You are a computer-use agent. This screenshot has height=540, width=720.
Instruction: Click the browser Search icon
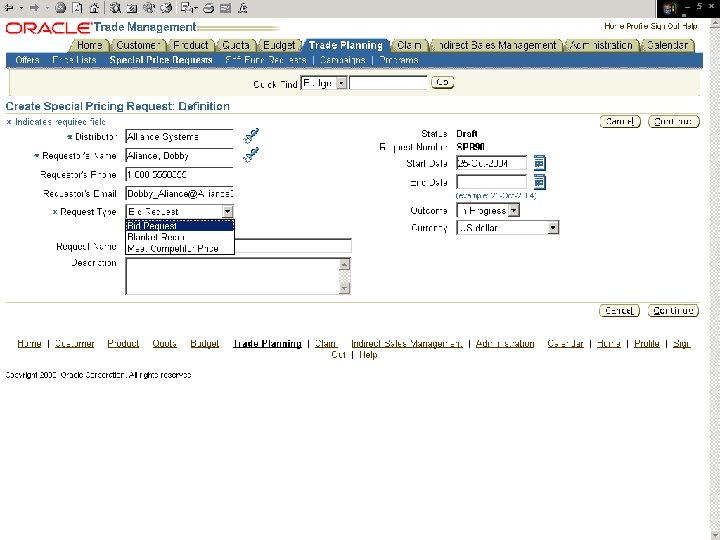click(116, 8)
